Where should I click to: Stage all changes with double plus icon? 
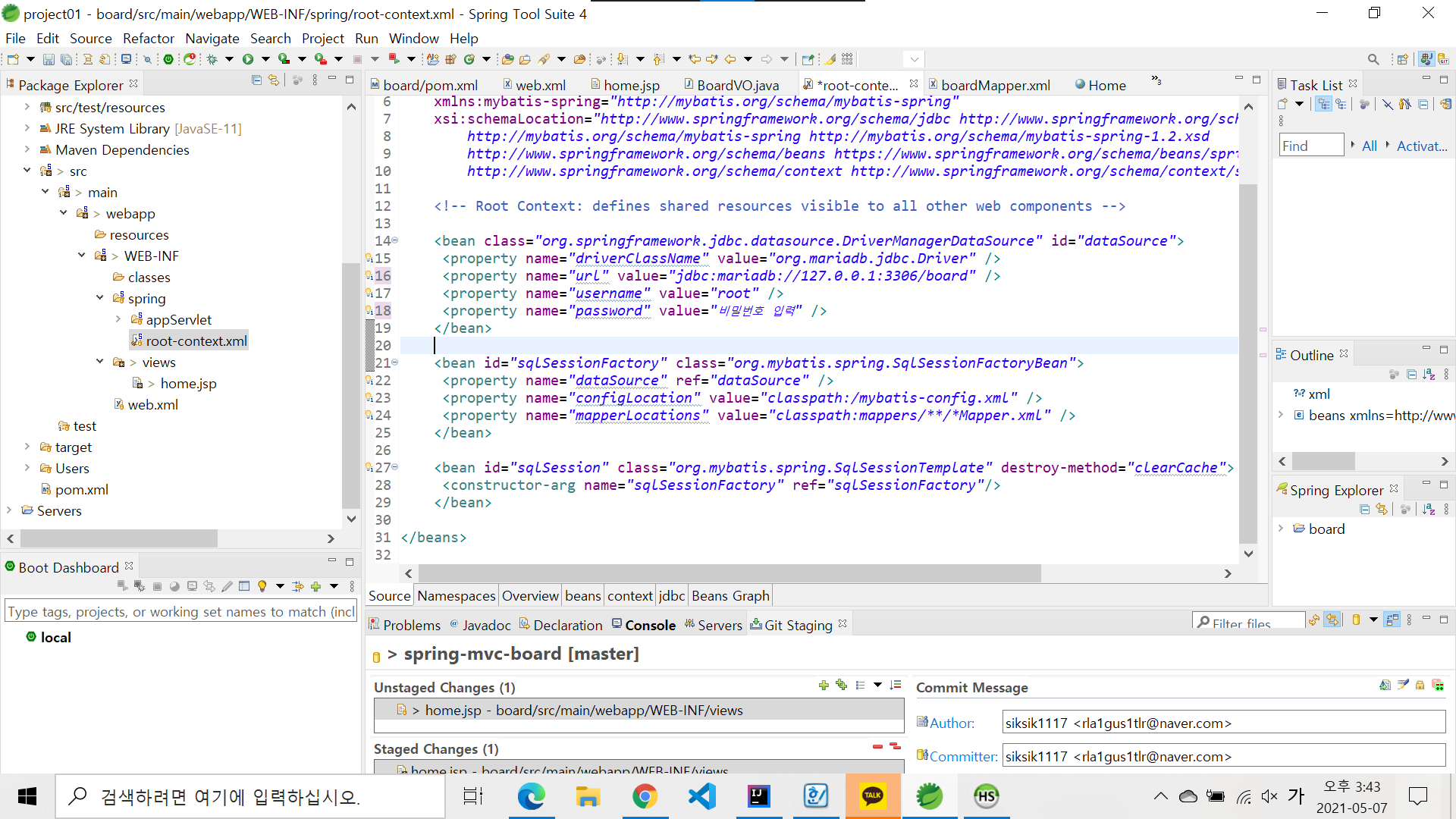point(841,686)
